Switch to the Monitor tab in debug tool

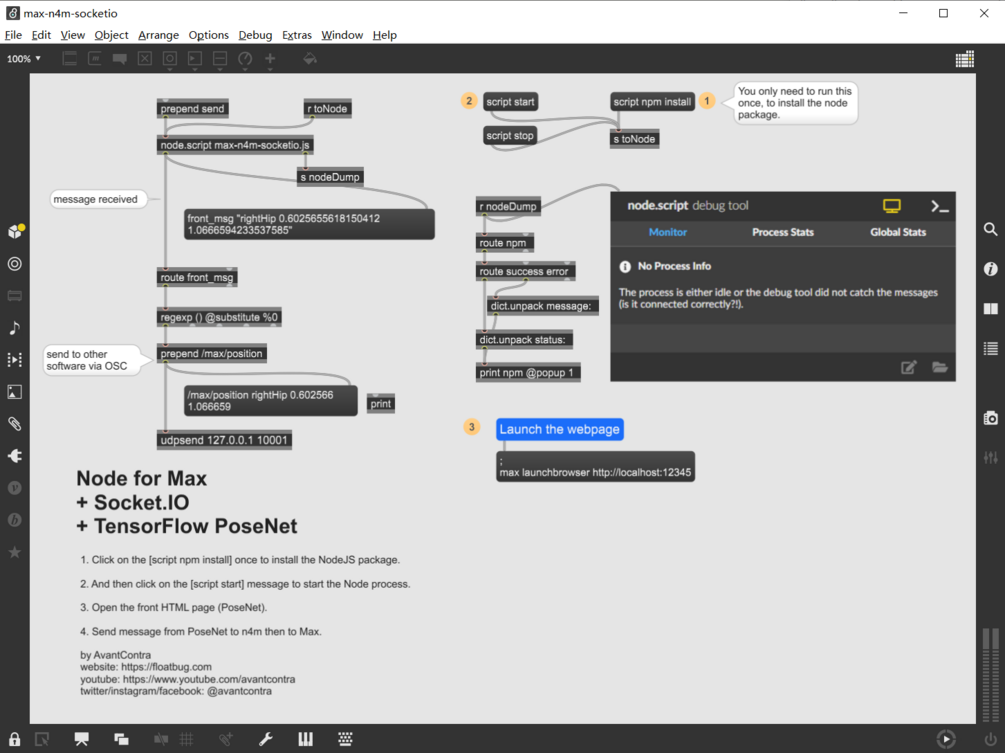[x=667, y=233]
